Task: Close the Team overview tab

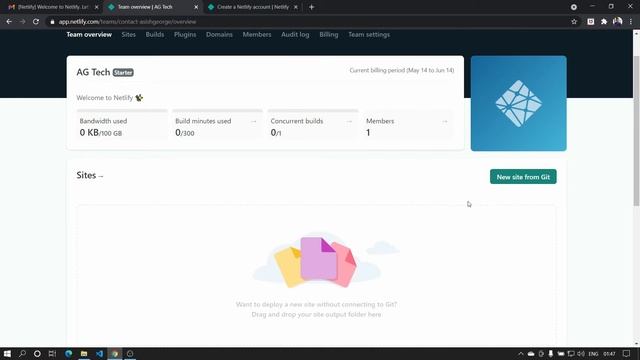Action: [196, 7]
